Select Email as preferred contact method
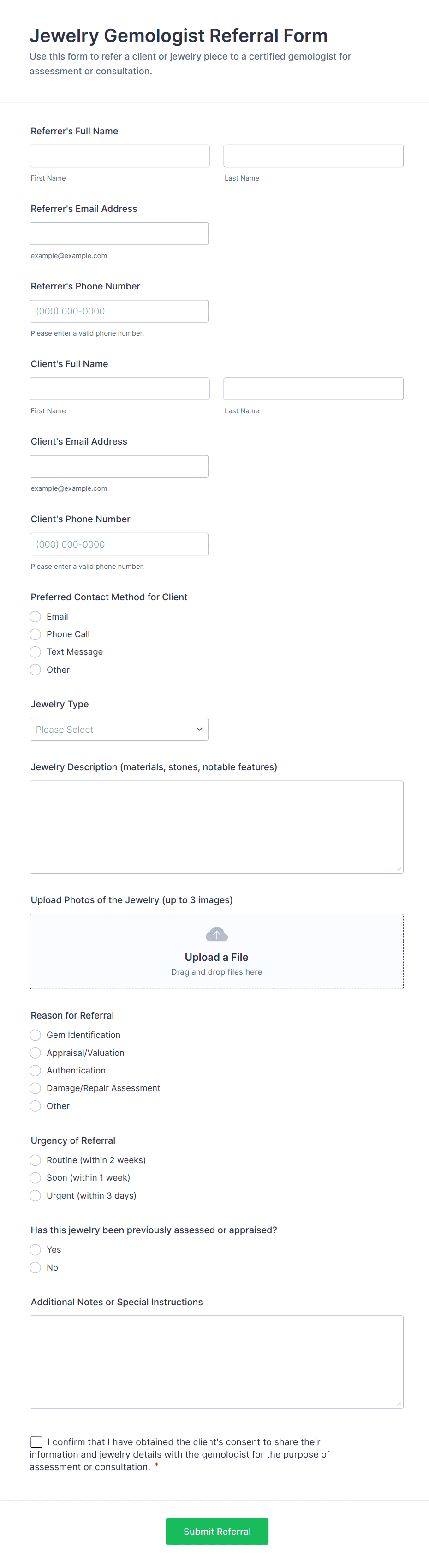429x1568 pixels. pyautogui.click(x=36, y=616)
